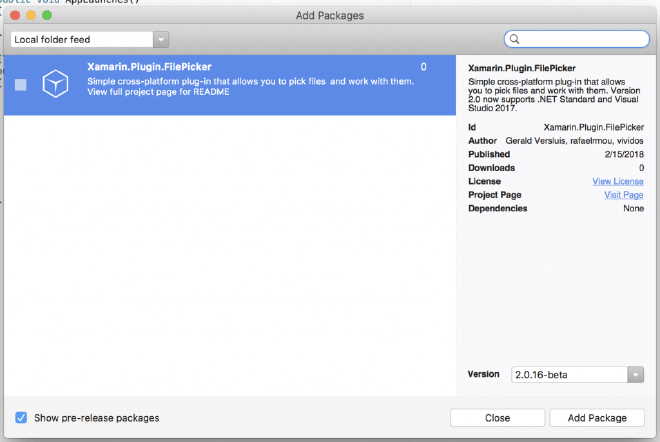660x442 pixels.
Task: Click the Downloads label in details
Action: click(491, 168)
